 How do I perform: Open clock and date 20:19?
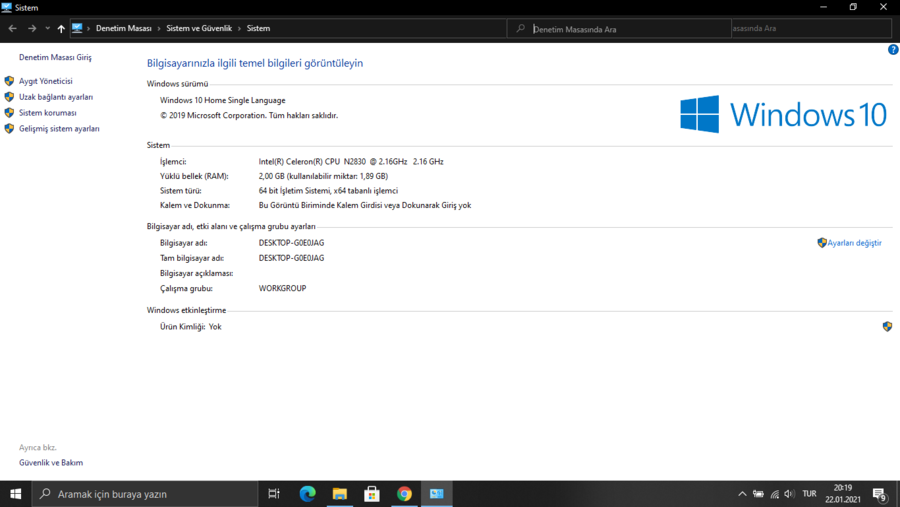click(843, 494)
